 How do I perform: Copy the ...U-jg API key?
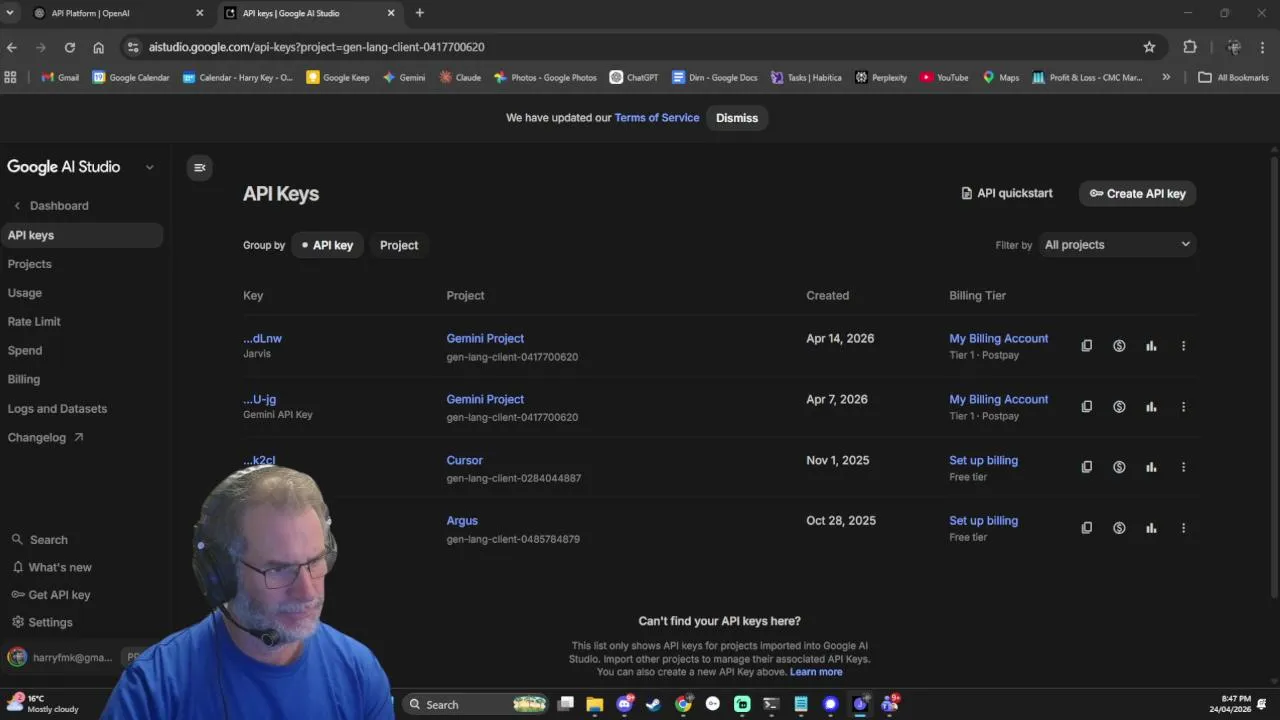pyautogui.click(x=1087, y=407)
